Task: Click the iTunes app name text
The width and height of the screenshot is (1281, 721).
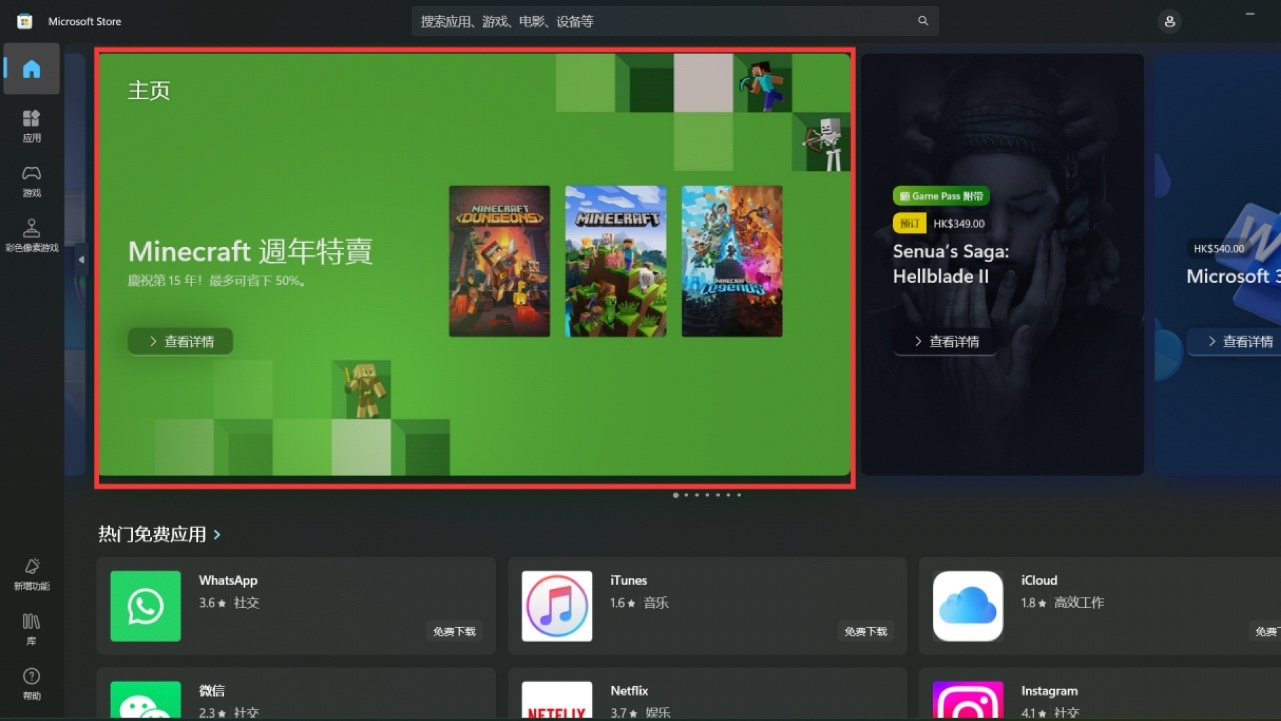Action: click(629, 580)
